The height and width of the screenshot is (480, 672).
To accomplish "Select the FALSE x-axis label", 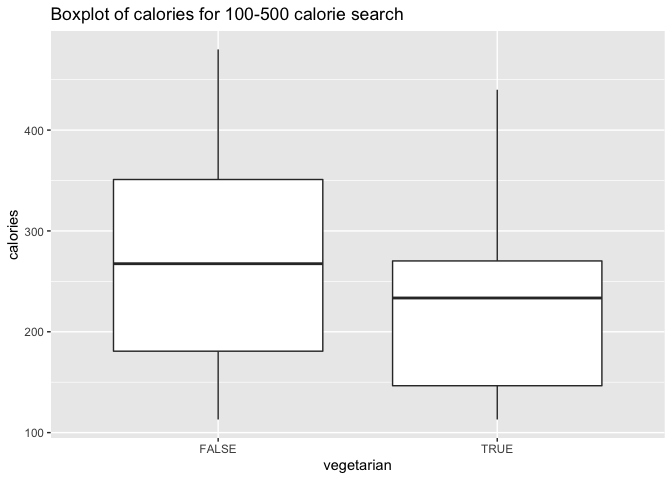I will [x=218, y=449].
